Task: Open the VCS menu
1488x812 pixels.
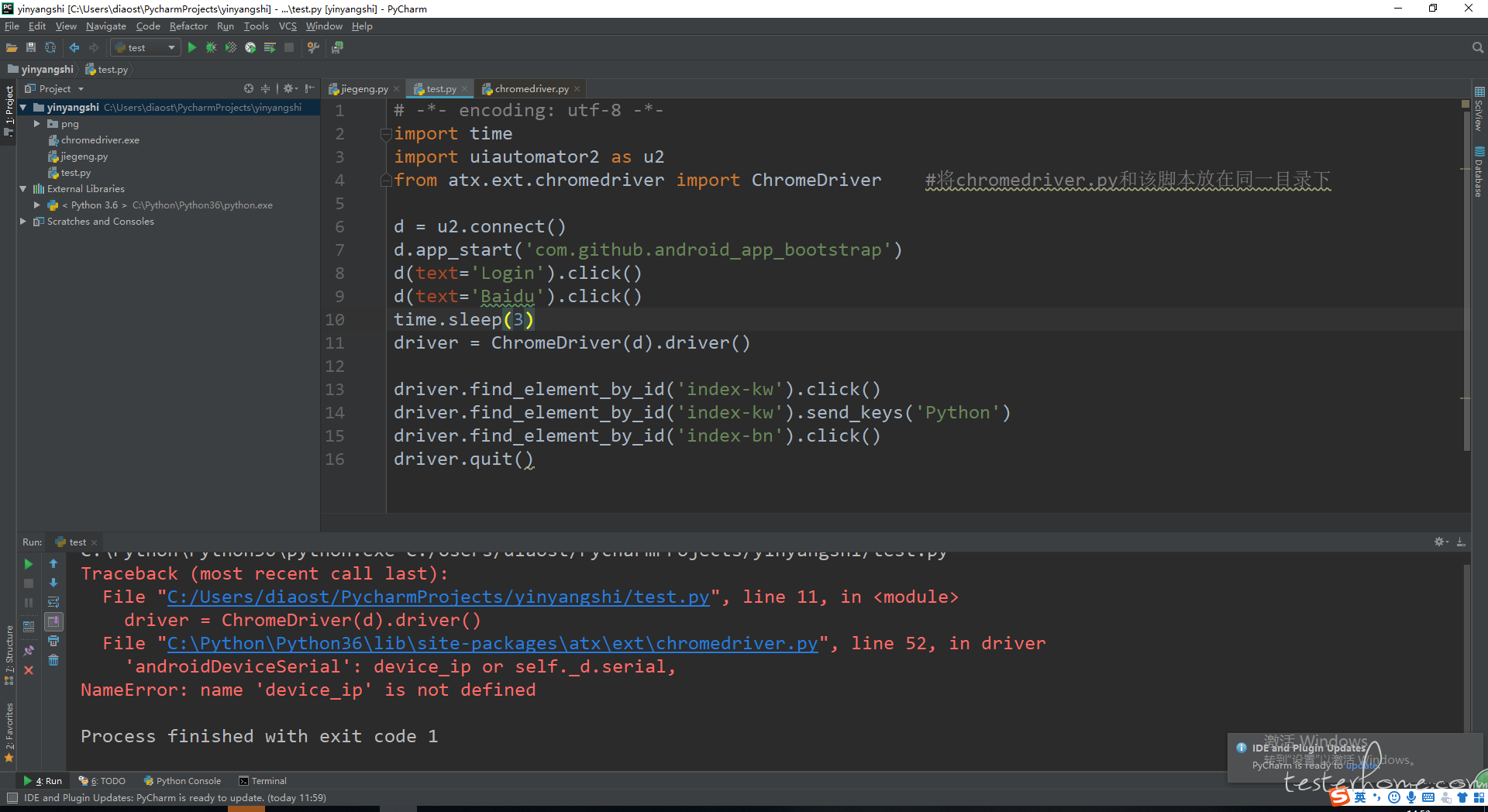Action: (288, 26)
